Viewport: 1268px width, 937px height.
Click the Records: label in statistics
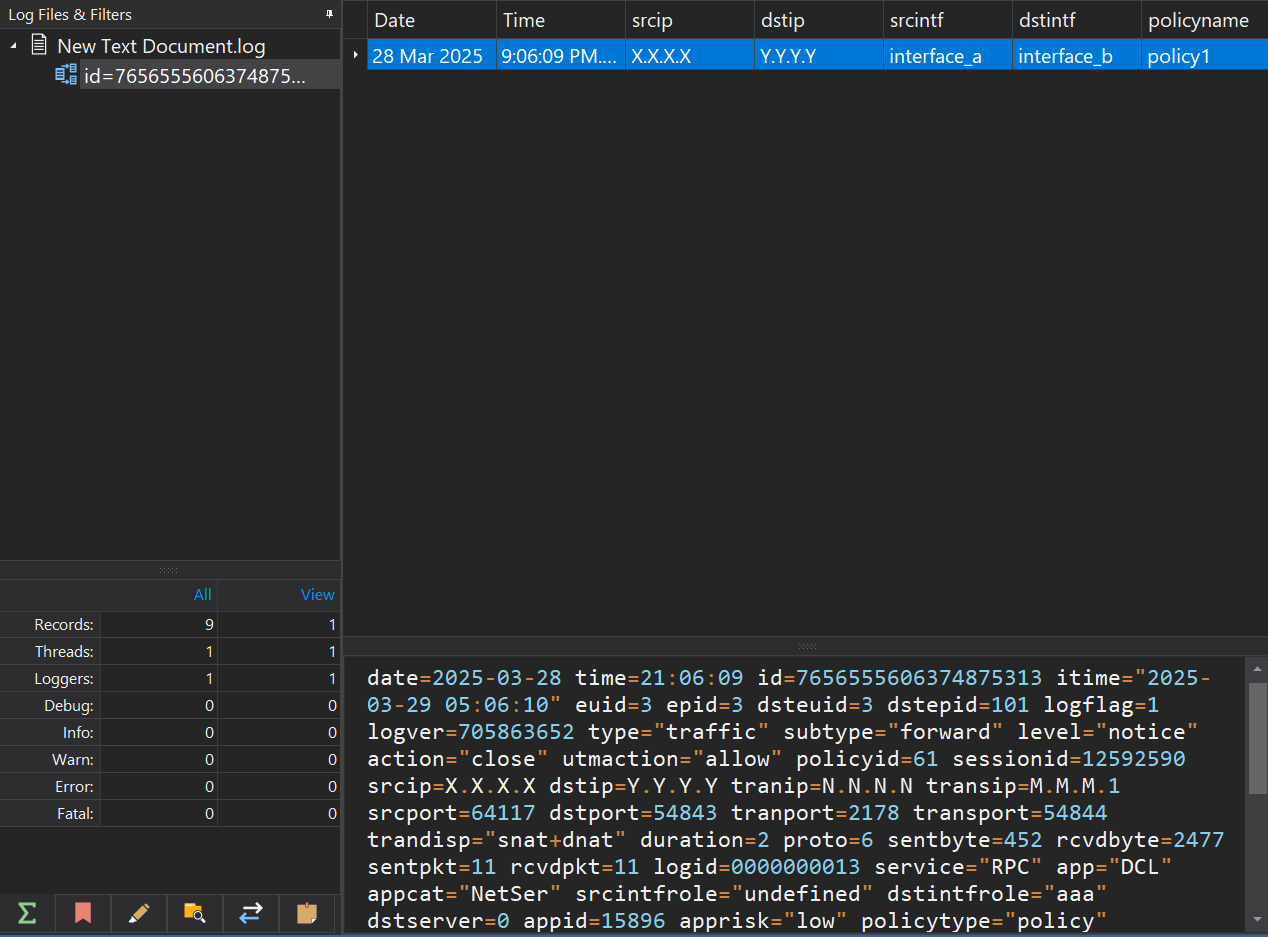pos(64,625)
